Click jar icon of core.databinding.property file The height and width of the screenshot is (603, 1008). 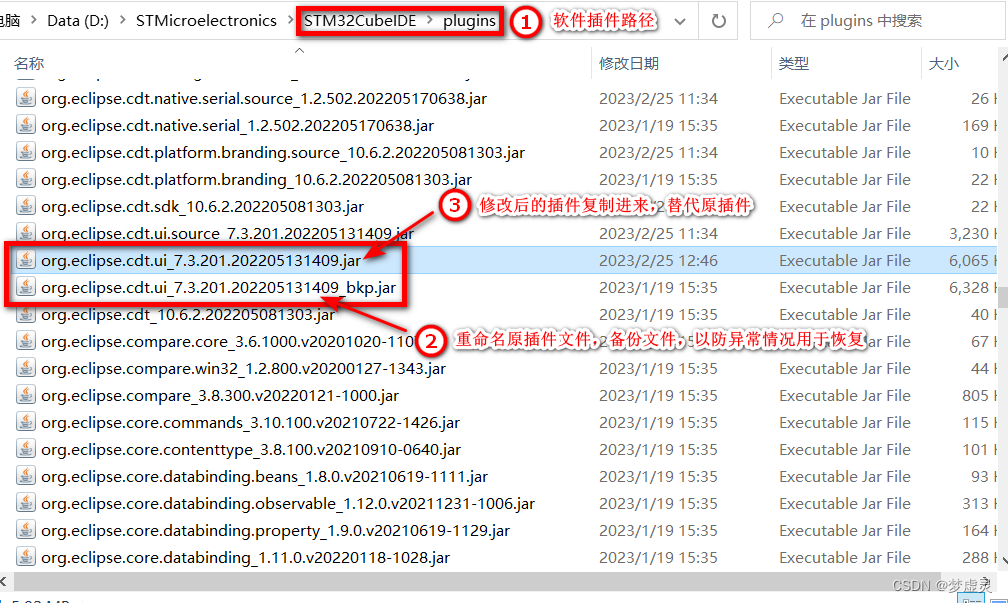click(26, 530)
